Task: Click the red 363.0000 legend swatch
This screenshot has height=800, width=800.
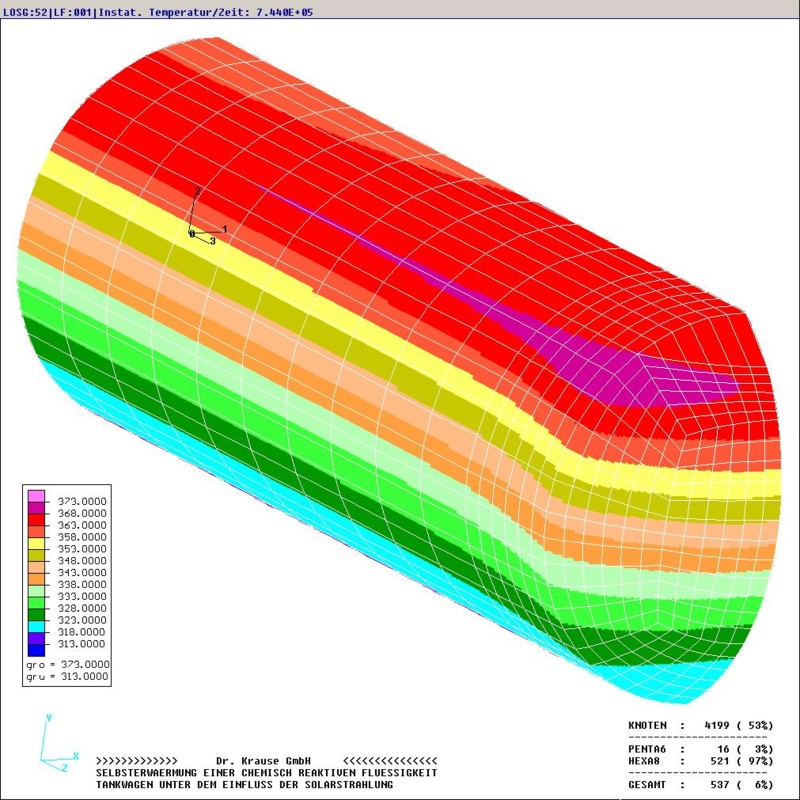Action: (36, 519)
